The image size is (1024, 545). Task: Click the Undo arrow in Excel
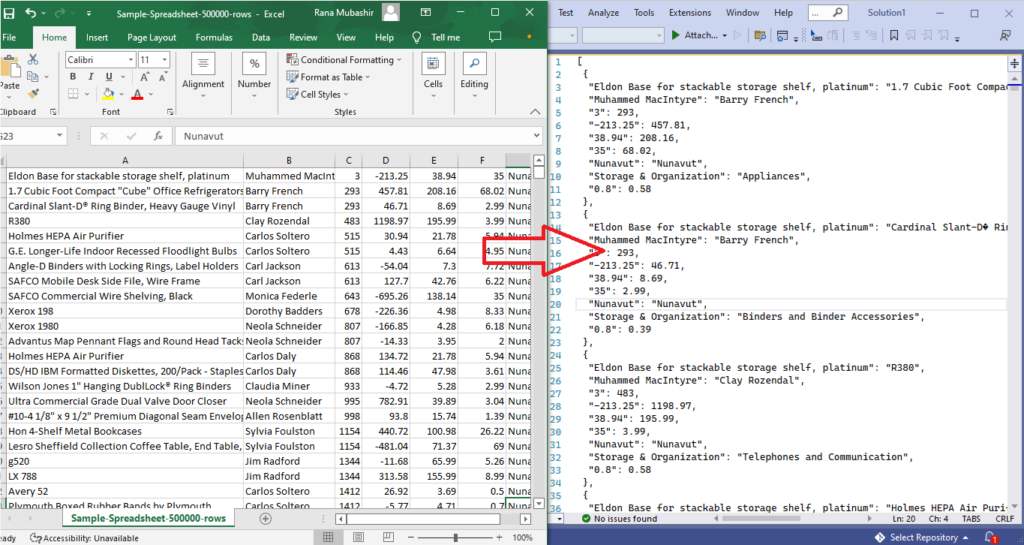[31, 13]
